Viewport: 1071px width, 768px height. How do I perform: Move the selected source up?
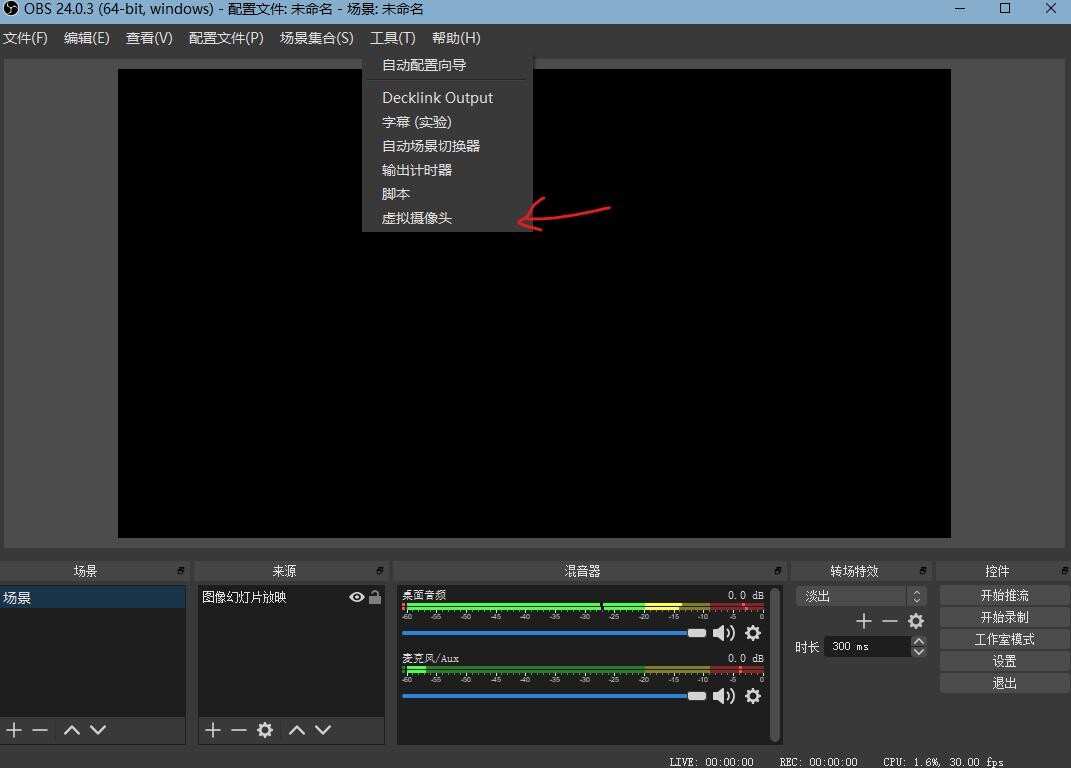click(x=297, y=730)
